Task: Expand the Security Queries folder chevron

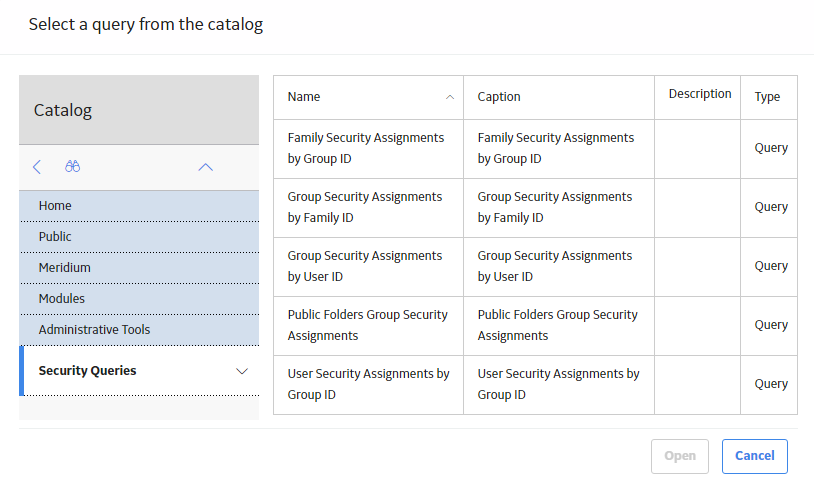Action: (x=242, y=371)
